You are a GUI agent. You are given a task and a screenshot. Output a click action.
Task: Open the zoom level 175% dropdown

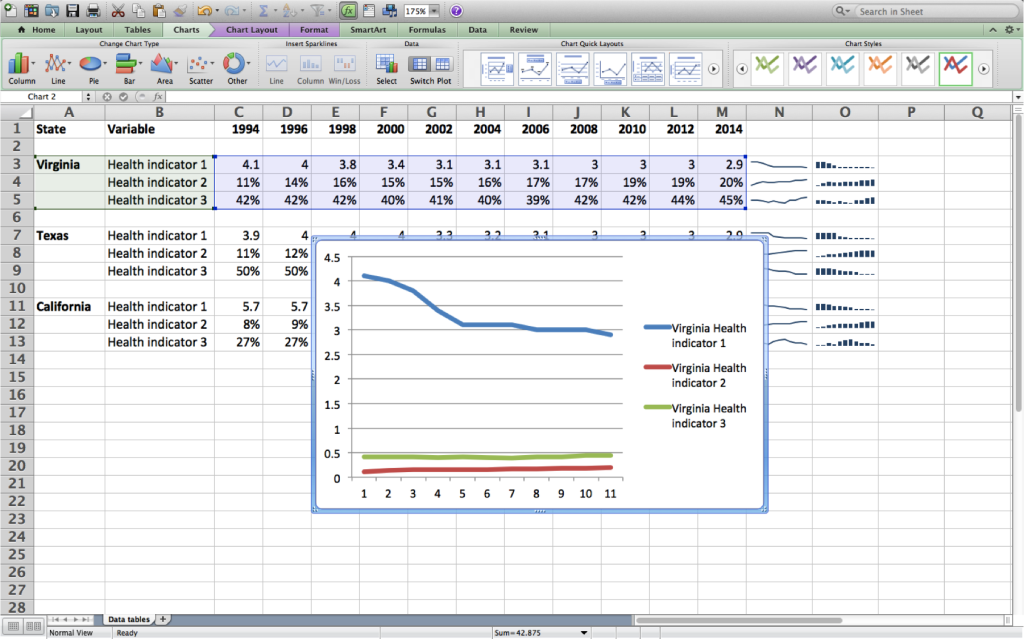[x=432, y=11]
